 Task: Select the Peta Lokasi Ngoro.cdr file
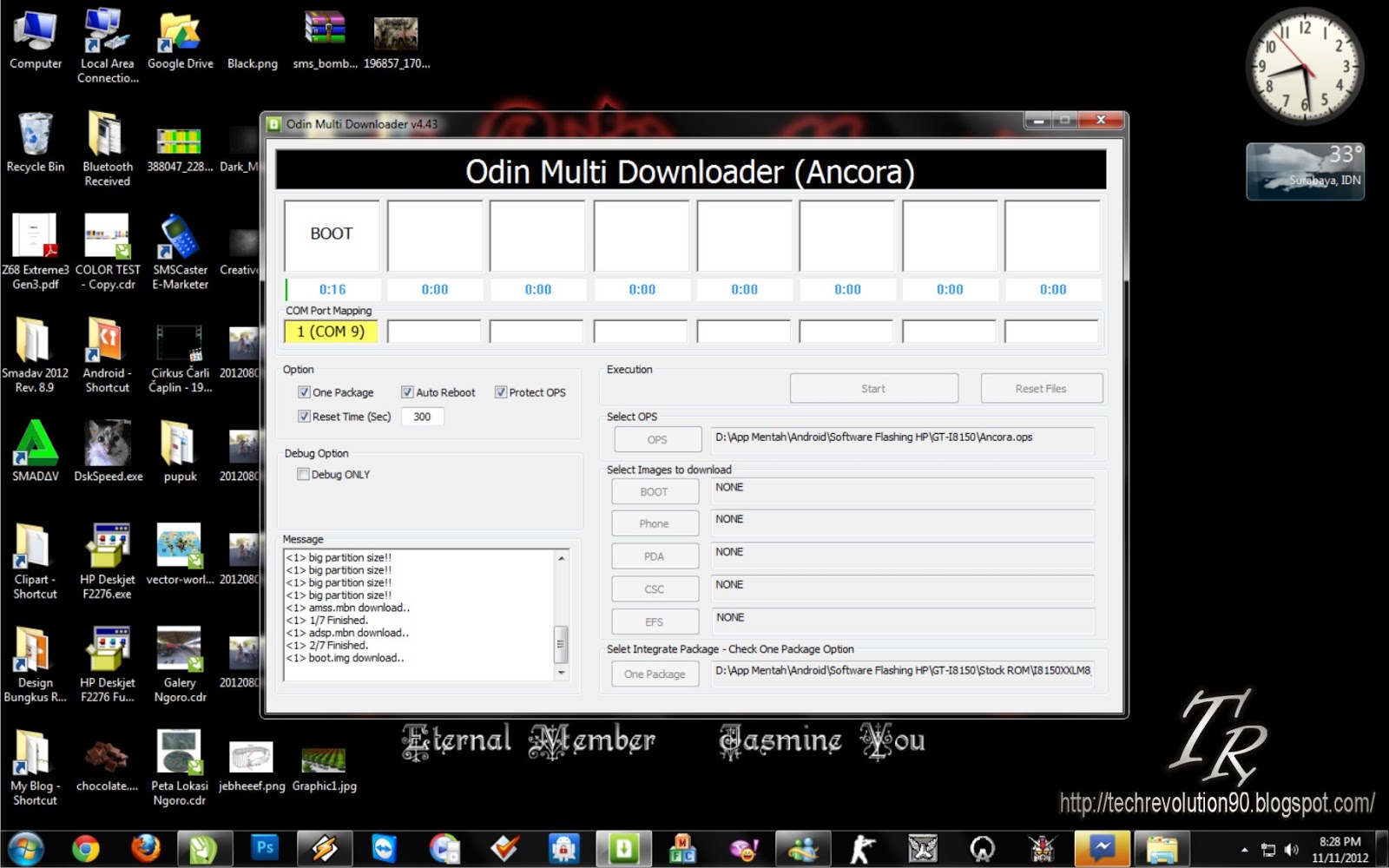click(180, 768)
